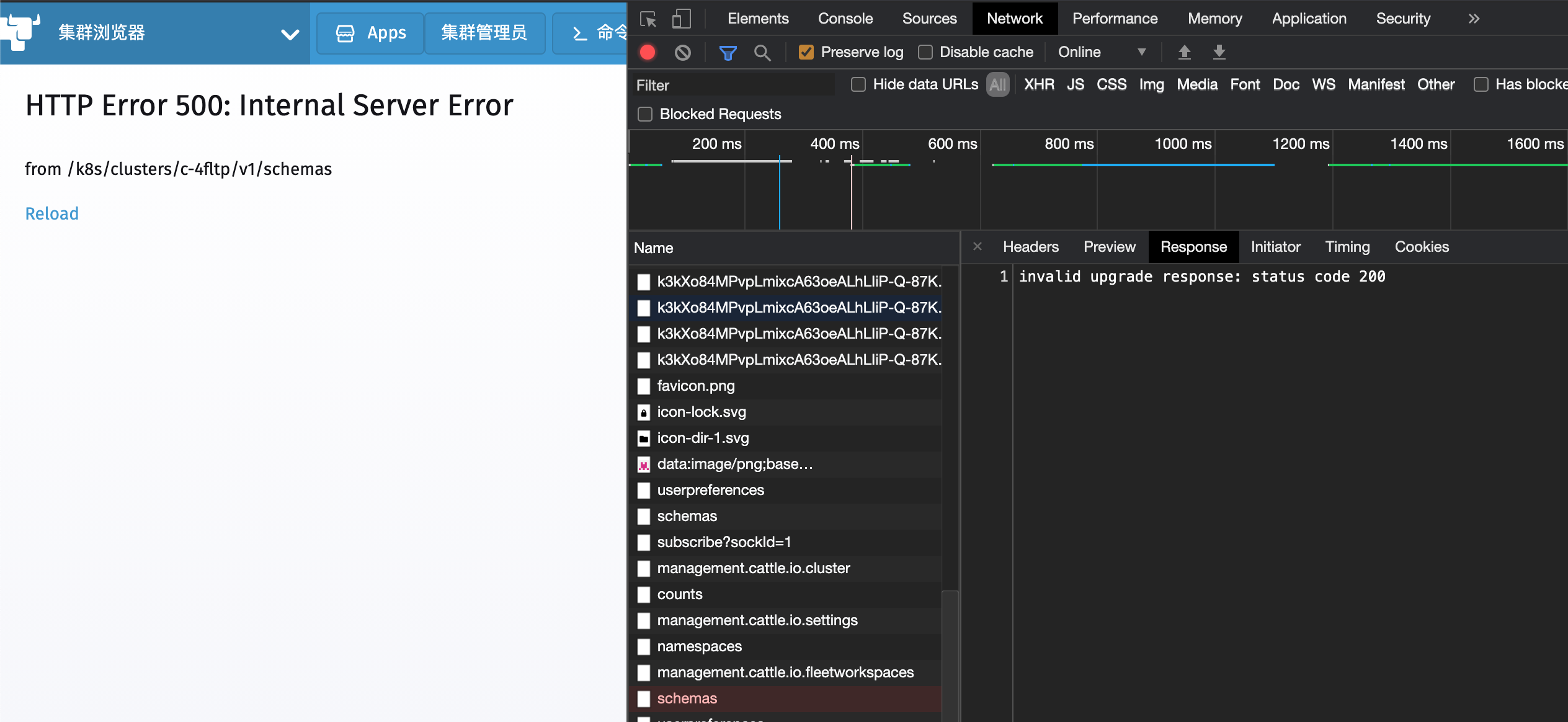The height and width of the screenshot is (722, 1568).
Task: Open the Preview tab for the request
Action: tap(1110, 246)
